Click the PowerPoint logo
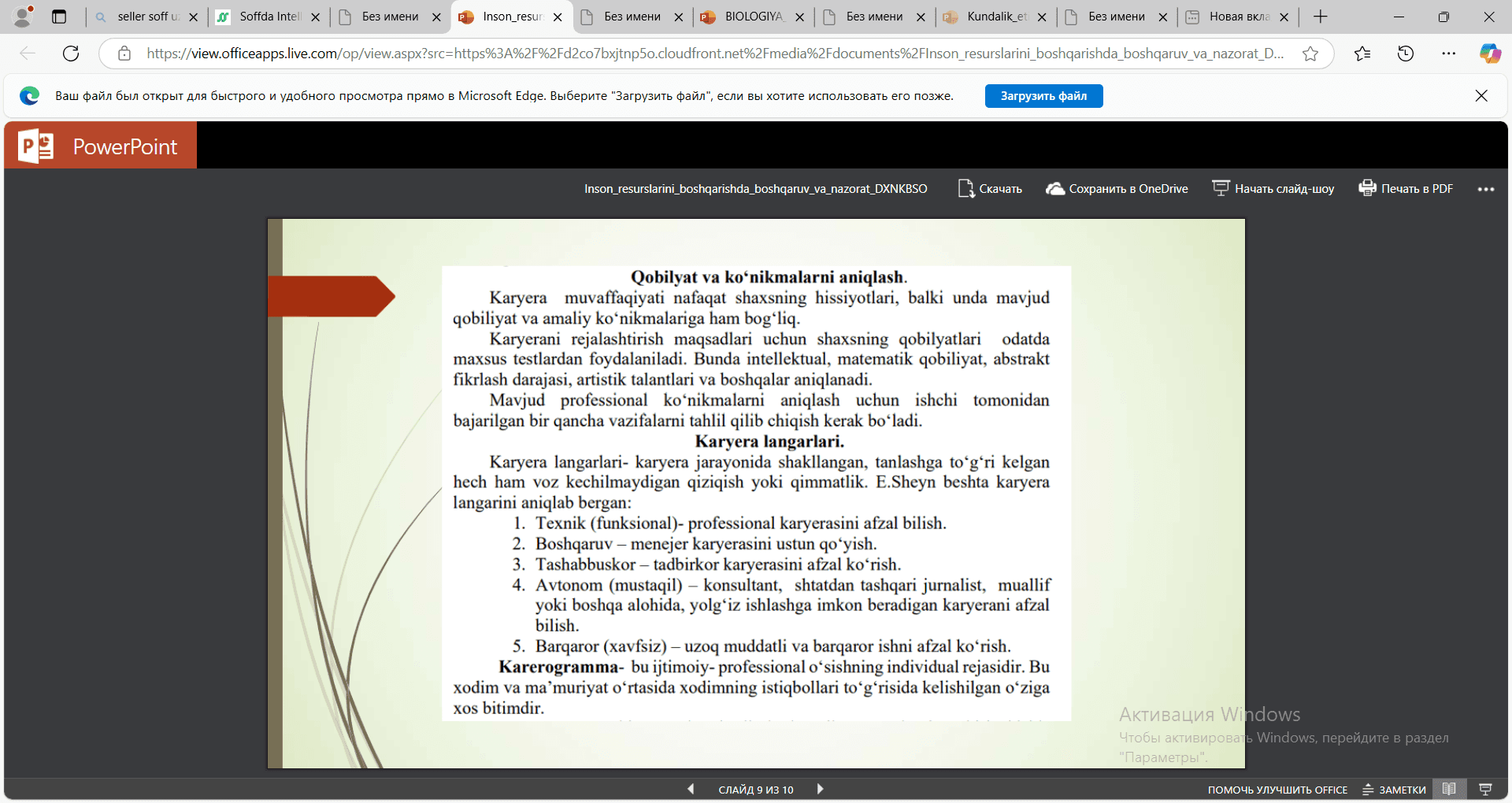This screenshot has height=803, width=1512. tap(100, 146)
